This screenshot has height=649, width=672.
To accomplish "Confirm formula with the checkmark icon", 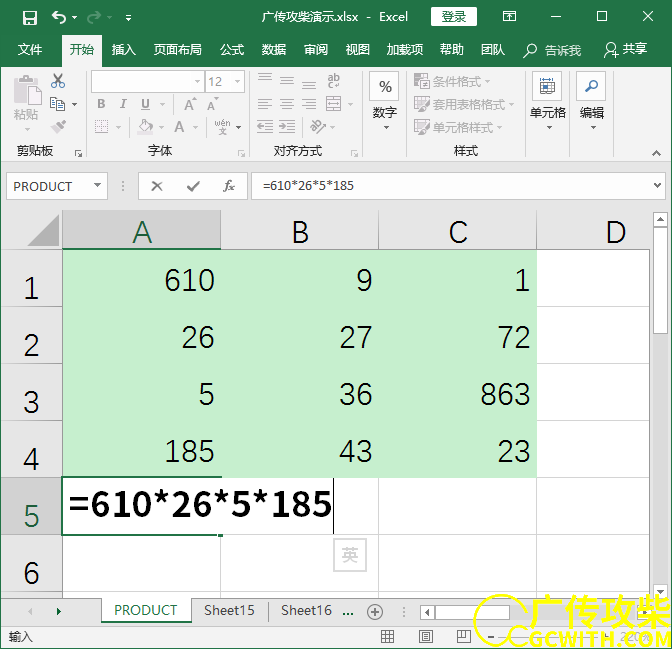I will pyautogui.click(x=193, y=186).
